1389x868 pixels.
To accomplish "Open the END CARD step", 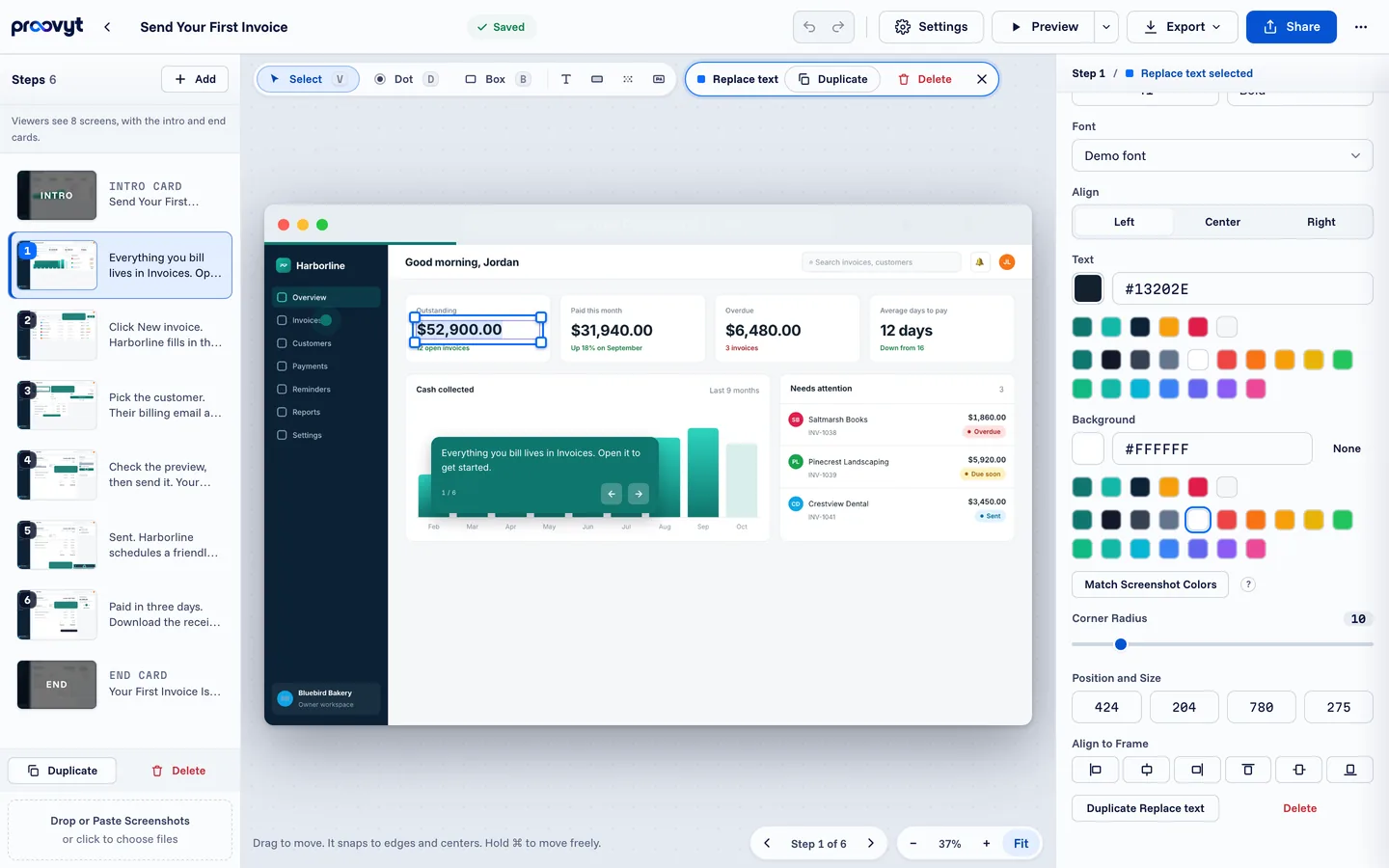I will pos(121,684).
